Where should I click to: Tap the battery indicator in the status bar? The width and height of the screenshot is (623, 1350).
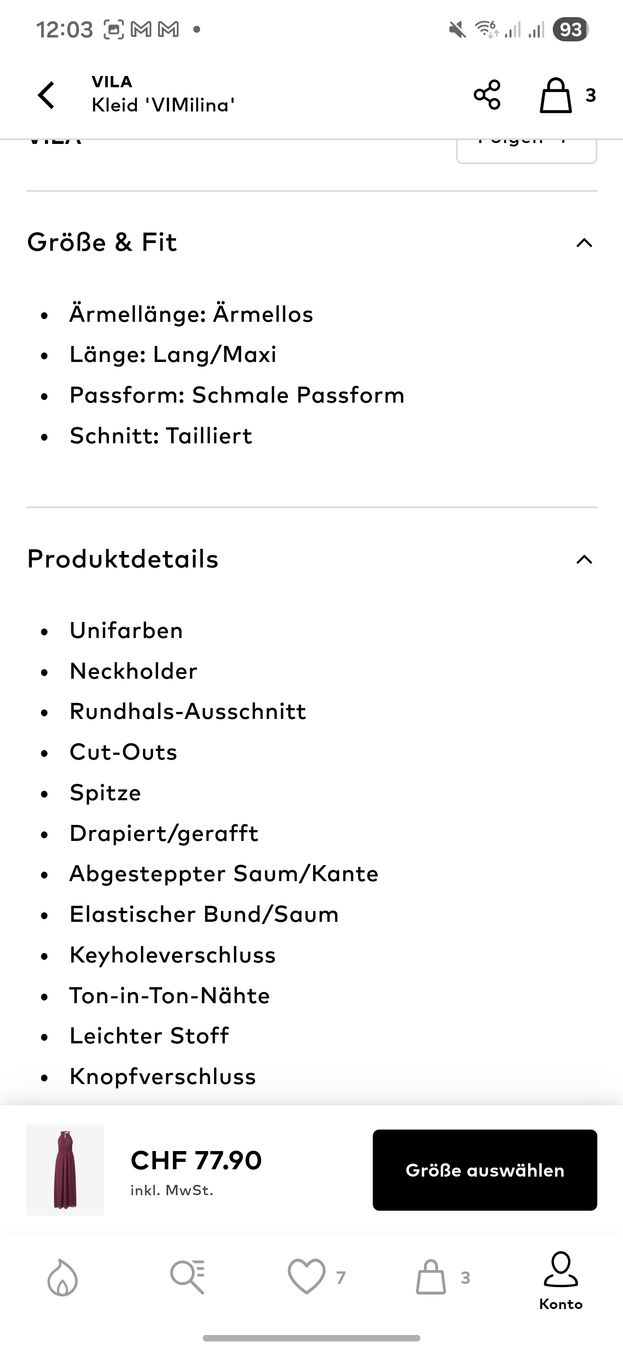[570, 30]
